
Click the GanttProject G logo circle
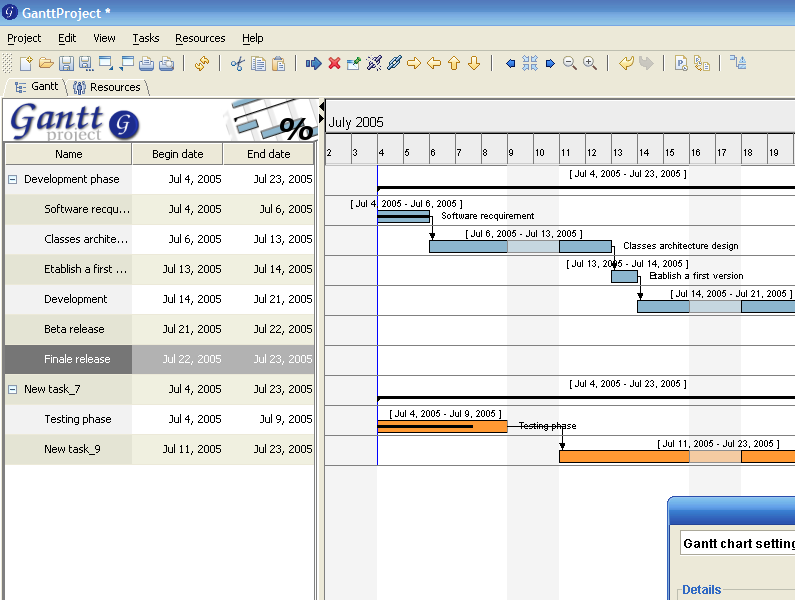pyautogui.click(x=124, y=124)
